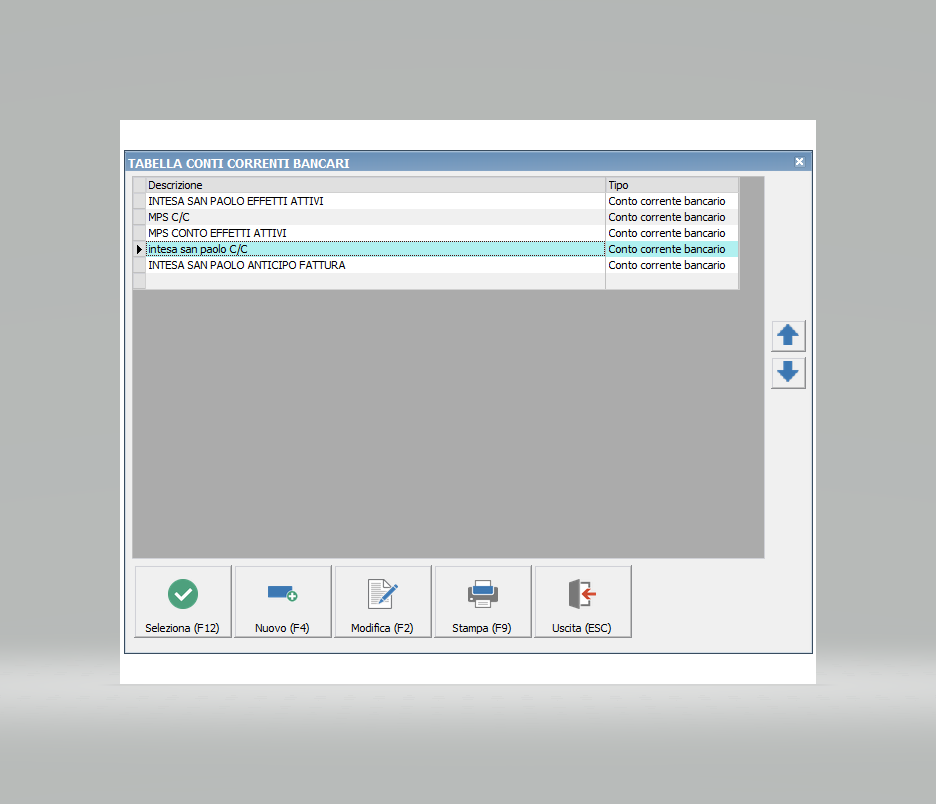
Task: Open Modifica (F2) to edit the selected account
Action: tap(383, 602)
